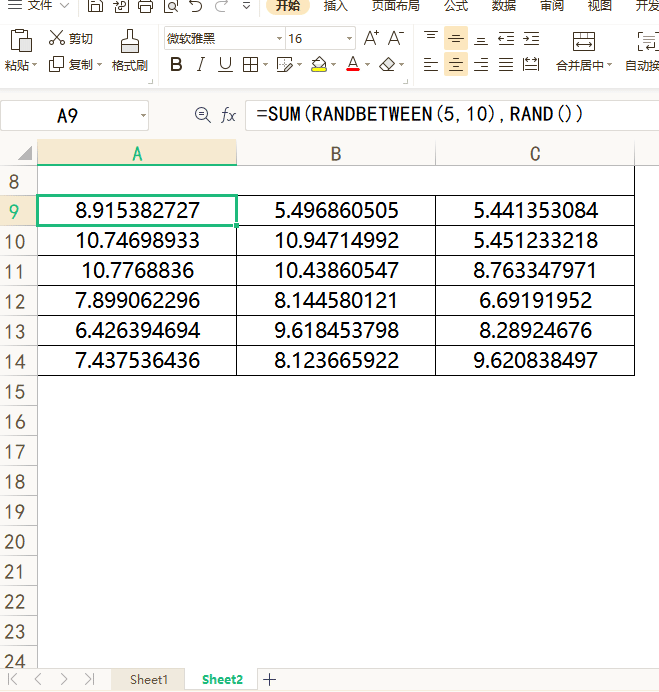Switch to Page Layout (页面布局) tab
Viewport: 659px width, 692px height.
click(395, 6)
